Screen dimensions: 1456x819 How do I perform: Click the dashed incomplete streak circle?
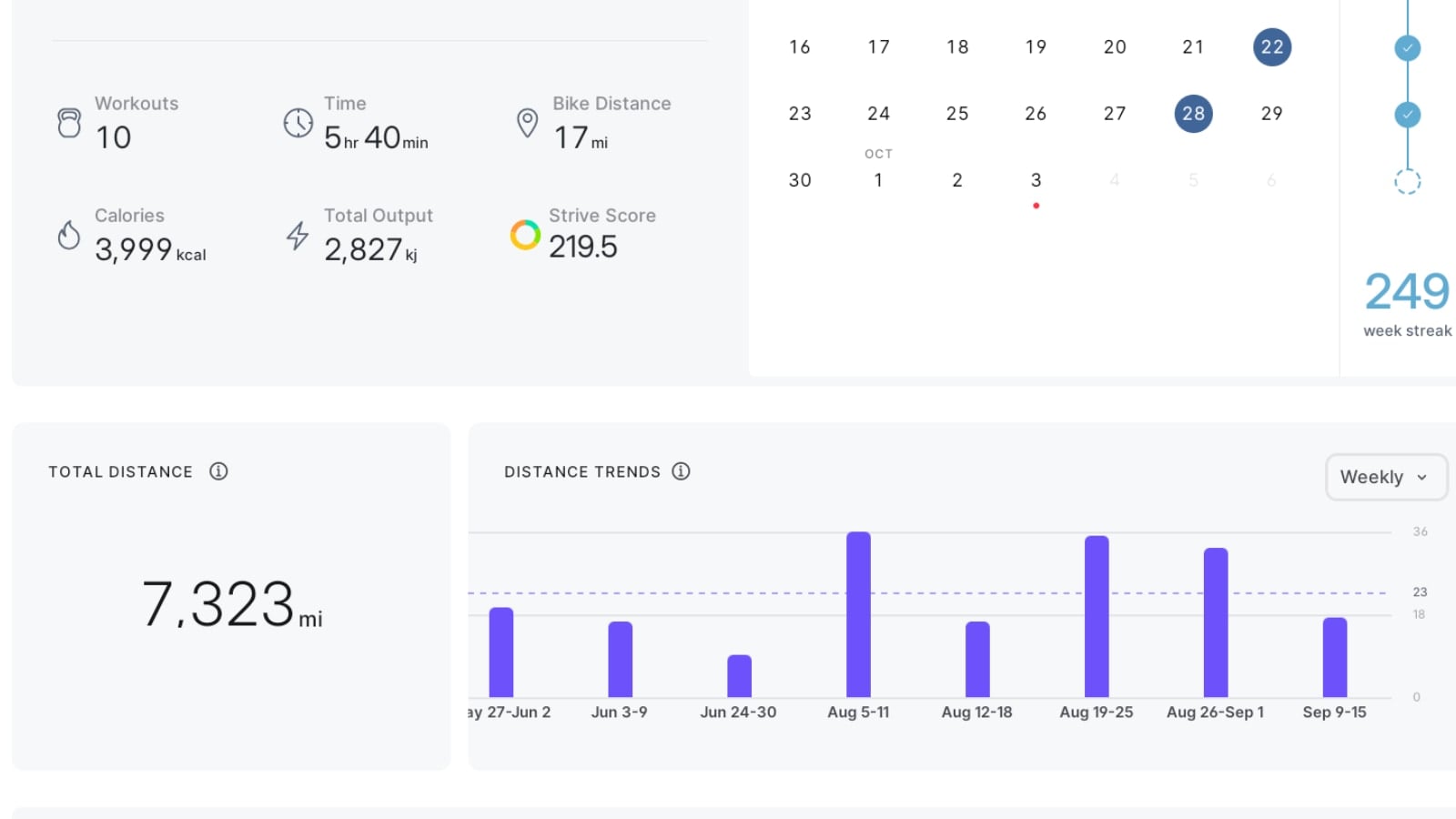pos(1407,181)
